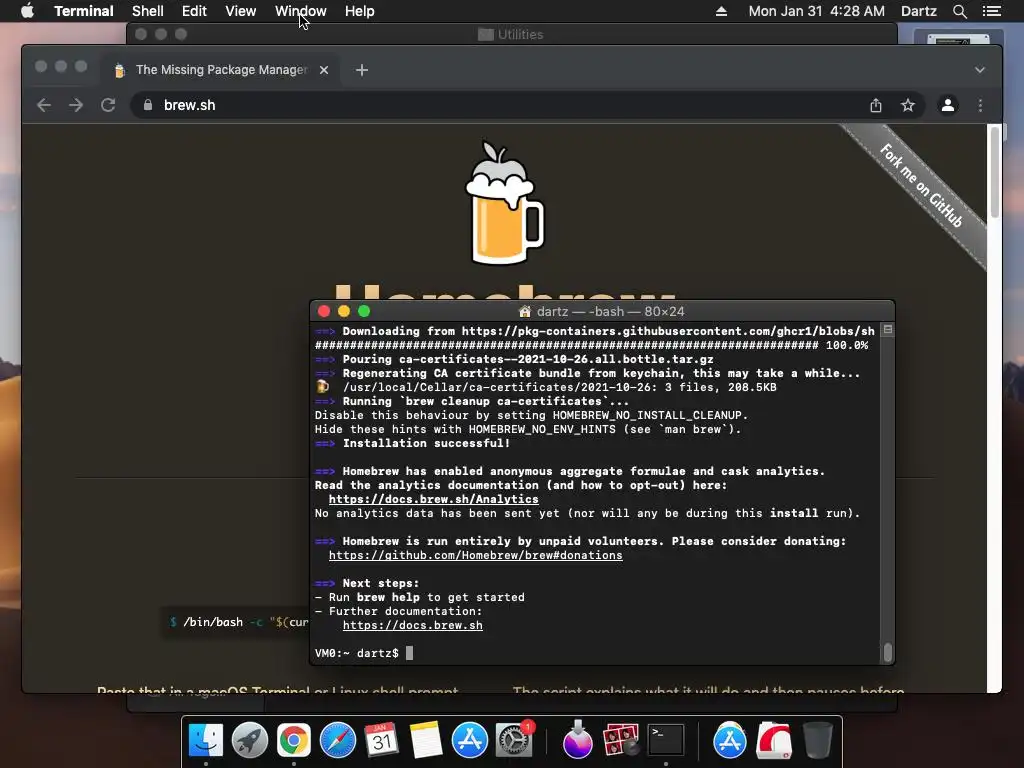1024x768 pixels.
Task: Open the Window menu
Action: tap(300, 11)
